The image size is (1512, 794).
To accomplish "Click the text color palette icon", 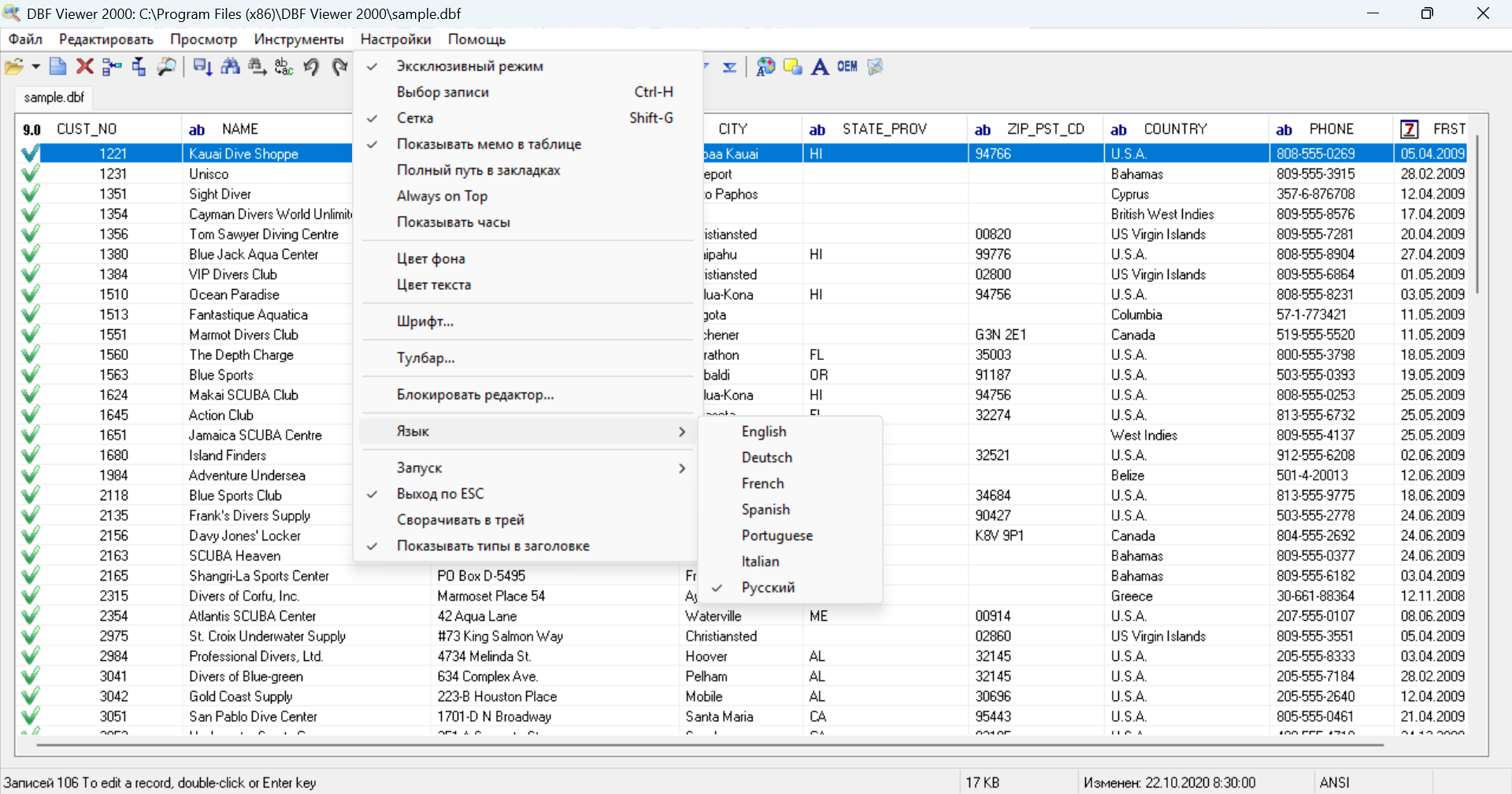I will click(x=765, y=67).
